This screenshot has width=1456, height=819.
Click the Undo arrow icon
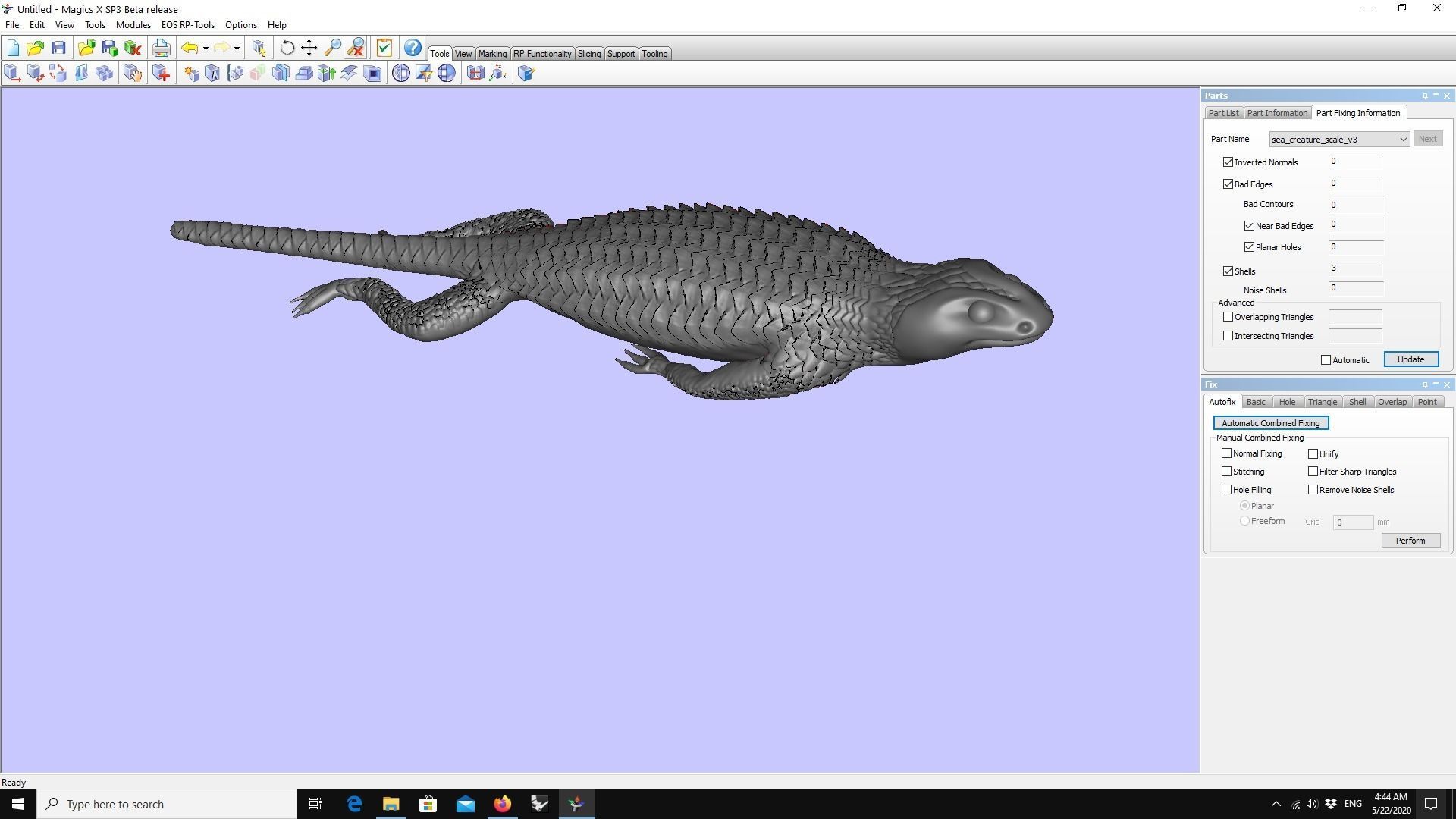(190, 48)
